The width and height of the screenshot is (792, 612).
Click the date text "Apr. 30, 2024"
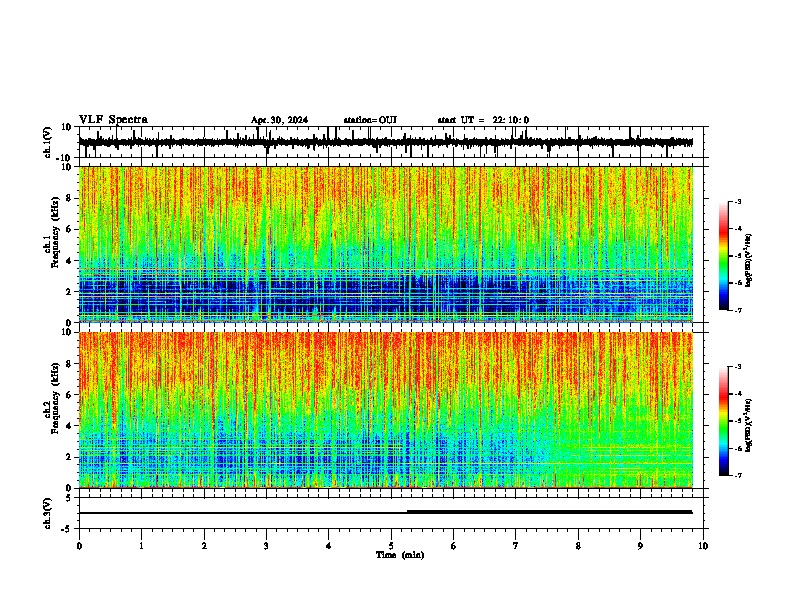(279, 120)
